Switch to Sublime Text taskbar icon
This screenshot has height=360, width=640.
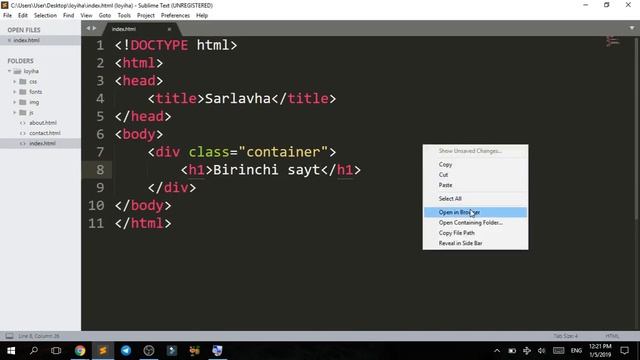point(103,351)
